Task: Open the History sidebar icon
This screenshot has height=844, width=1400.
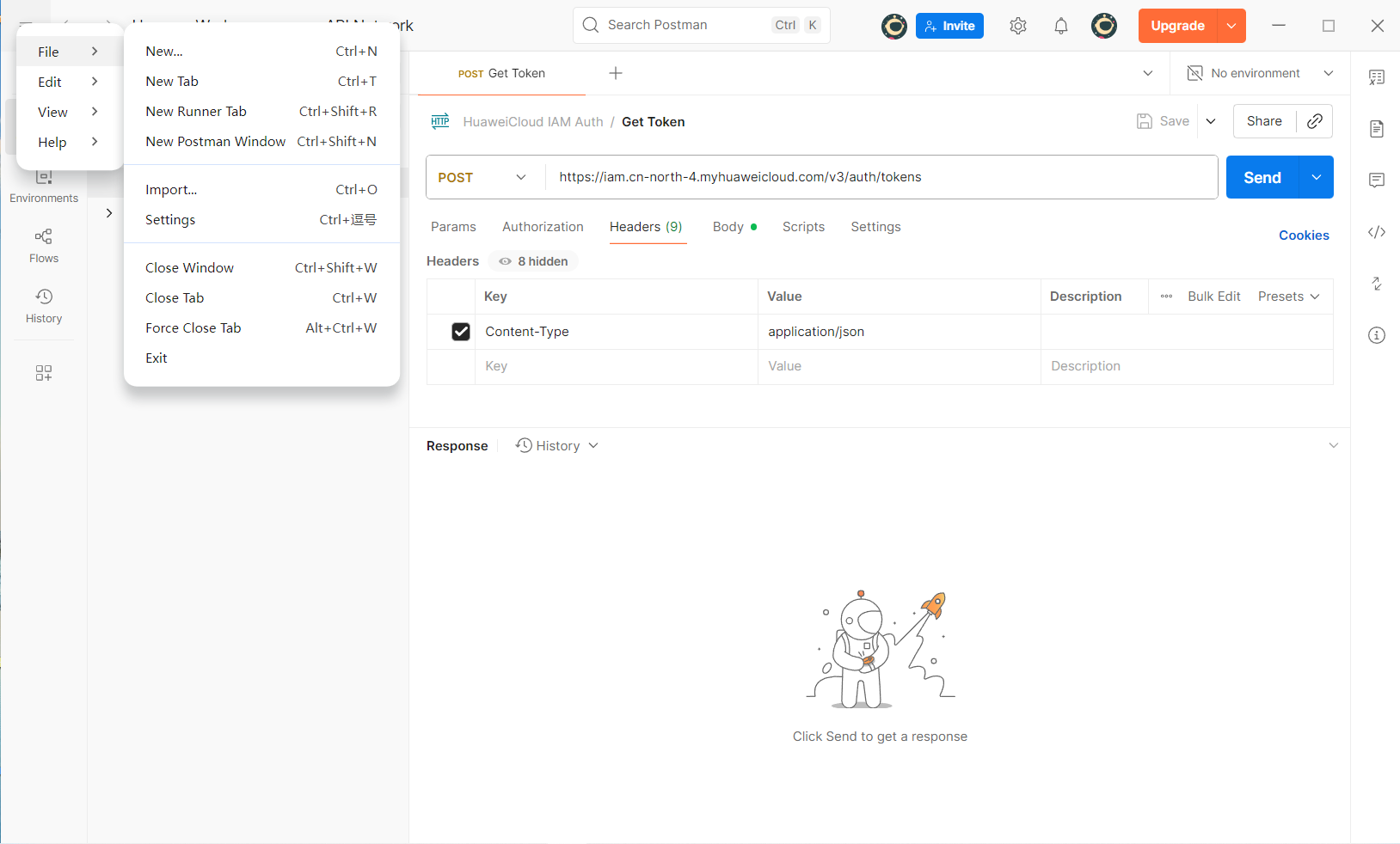Action: (44, 306)
